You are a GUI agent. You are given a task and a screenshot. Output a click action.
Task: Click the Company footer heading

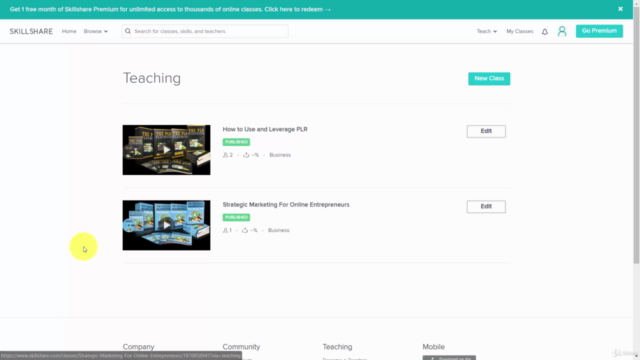tap(138, 347)
